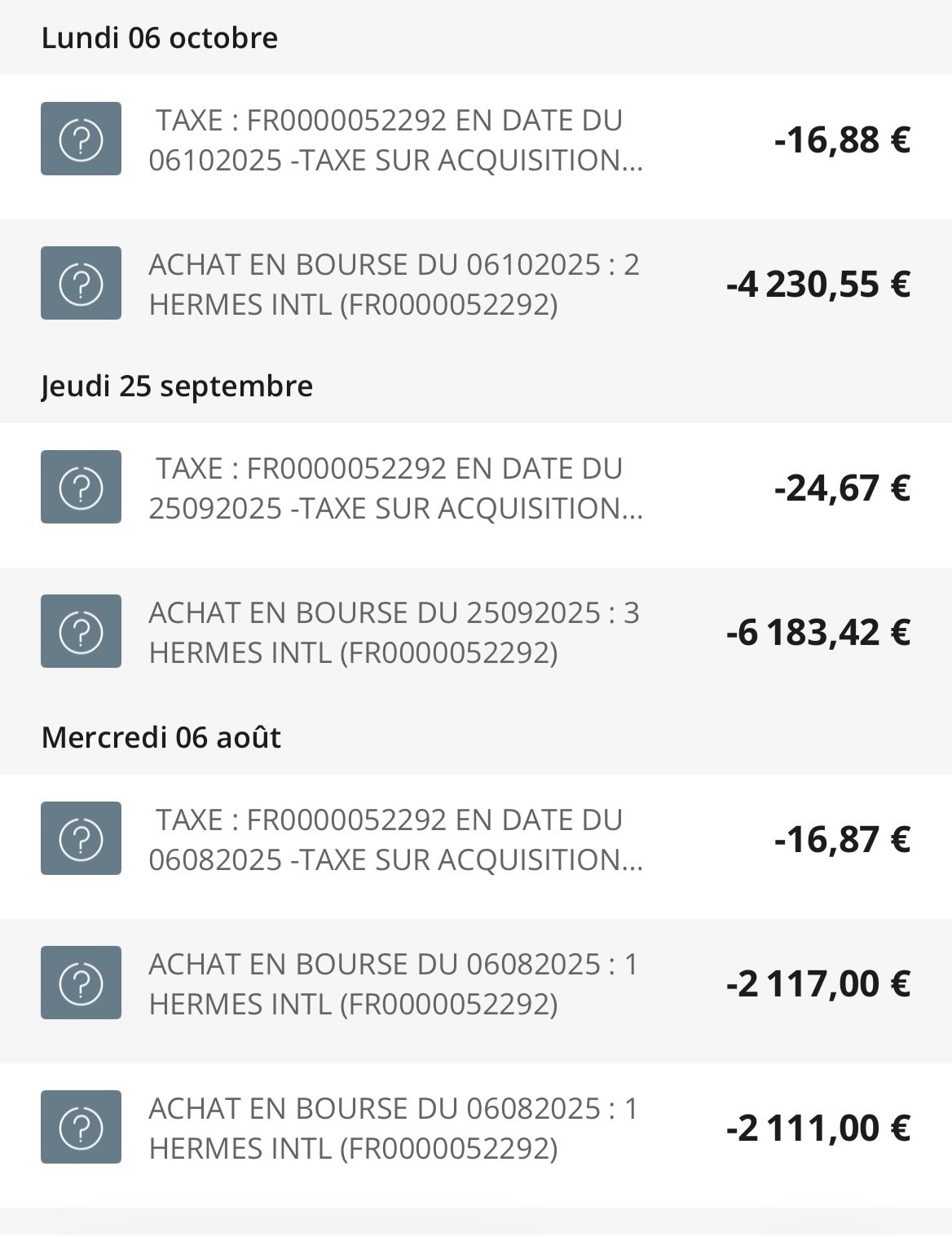Click the icon beside the -6 183,42 € purchase

point(81,631)
